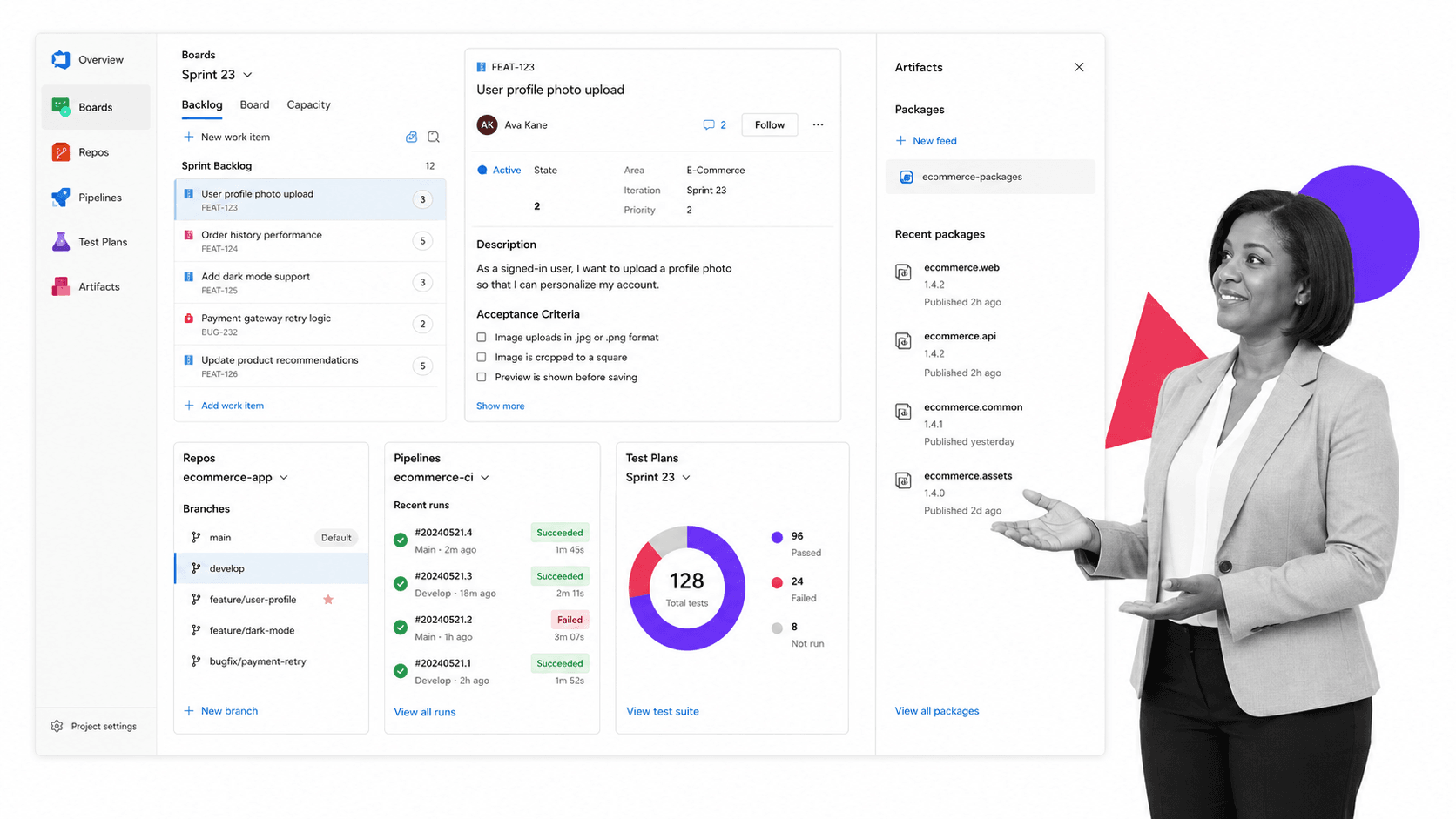Click the 'E-Commerce' area value

pyautogui.click(x=716, y=170)
